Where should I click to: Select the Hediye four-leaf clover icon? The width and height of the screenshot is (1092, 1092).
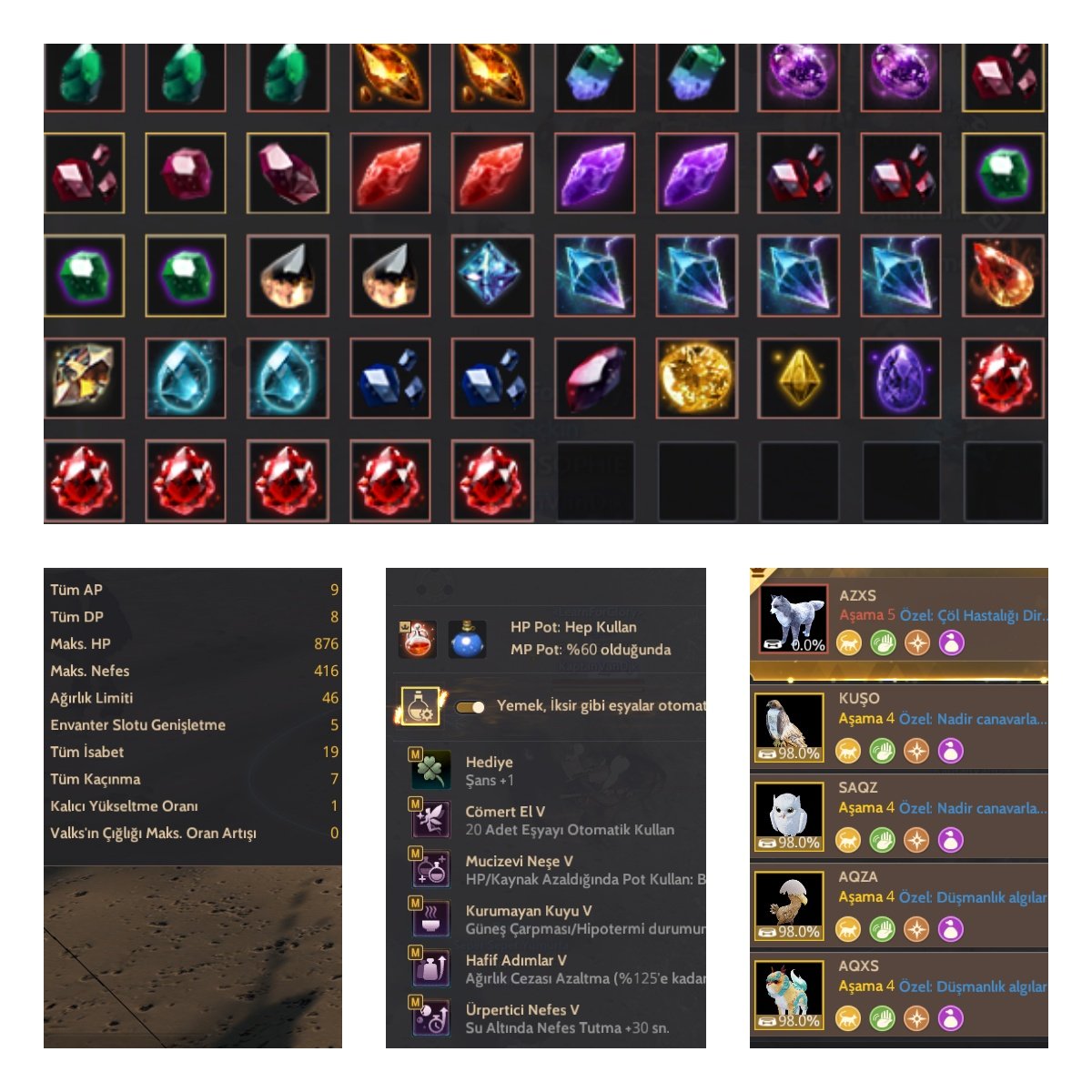coord(430,770)
